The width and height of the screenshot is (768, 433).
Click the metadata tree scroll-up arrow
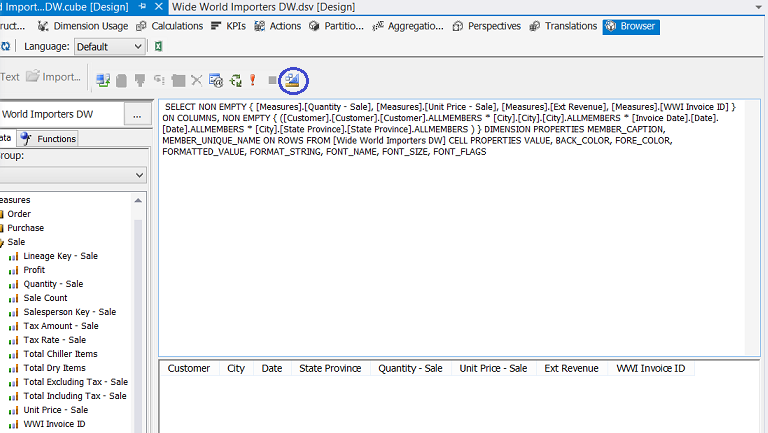click(138, 200)
